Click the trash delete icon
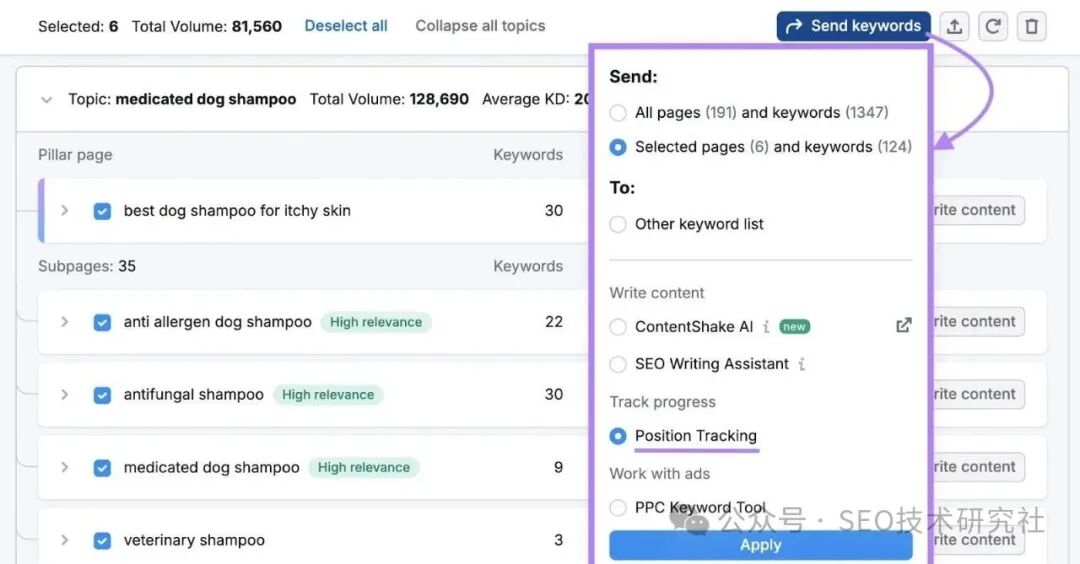The width and height of the screenshot is (1080, 564). tap(1031, 27)
